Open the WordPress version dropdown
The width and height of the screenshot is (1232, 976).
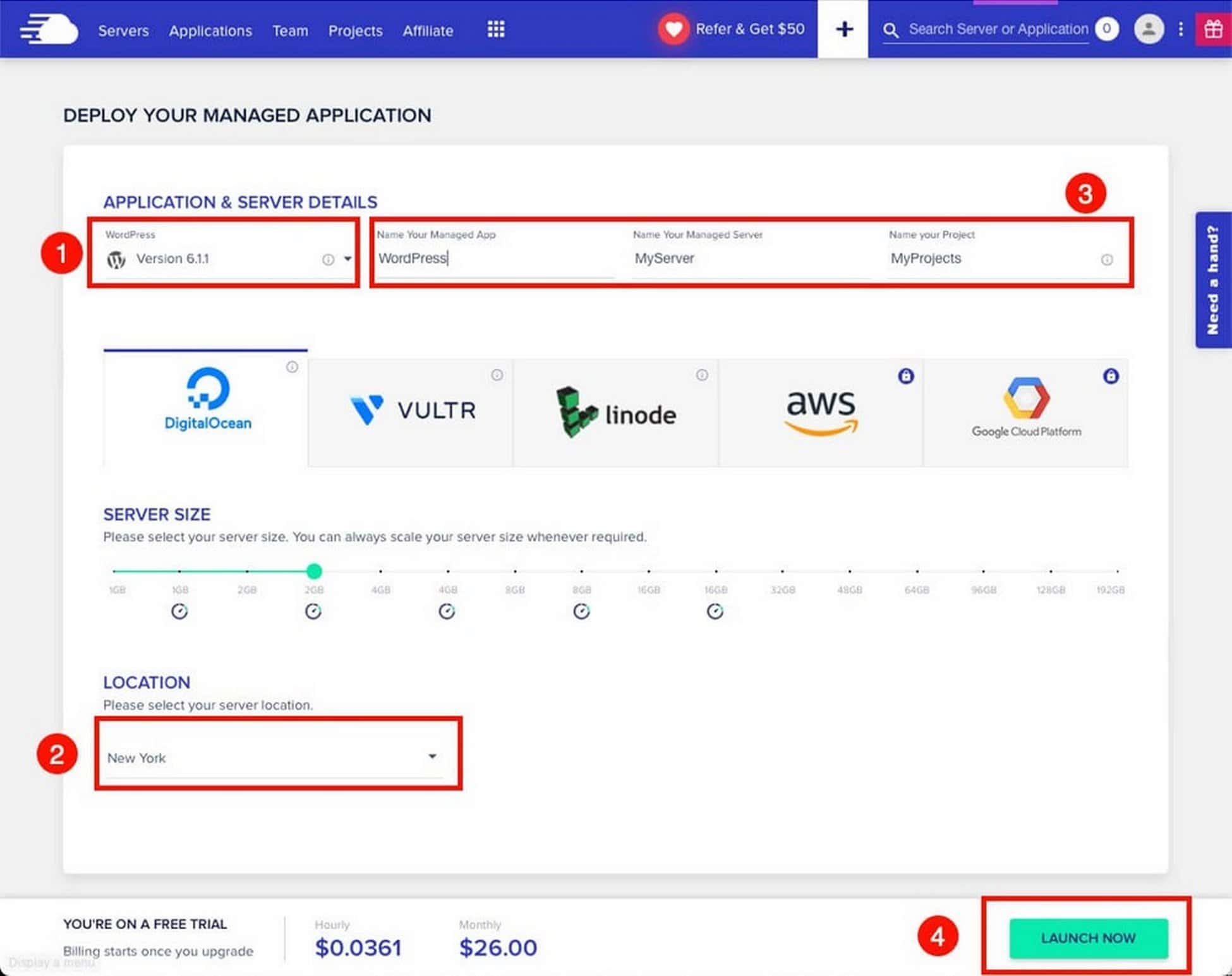pos(347,258)
